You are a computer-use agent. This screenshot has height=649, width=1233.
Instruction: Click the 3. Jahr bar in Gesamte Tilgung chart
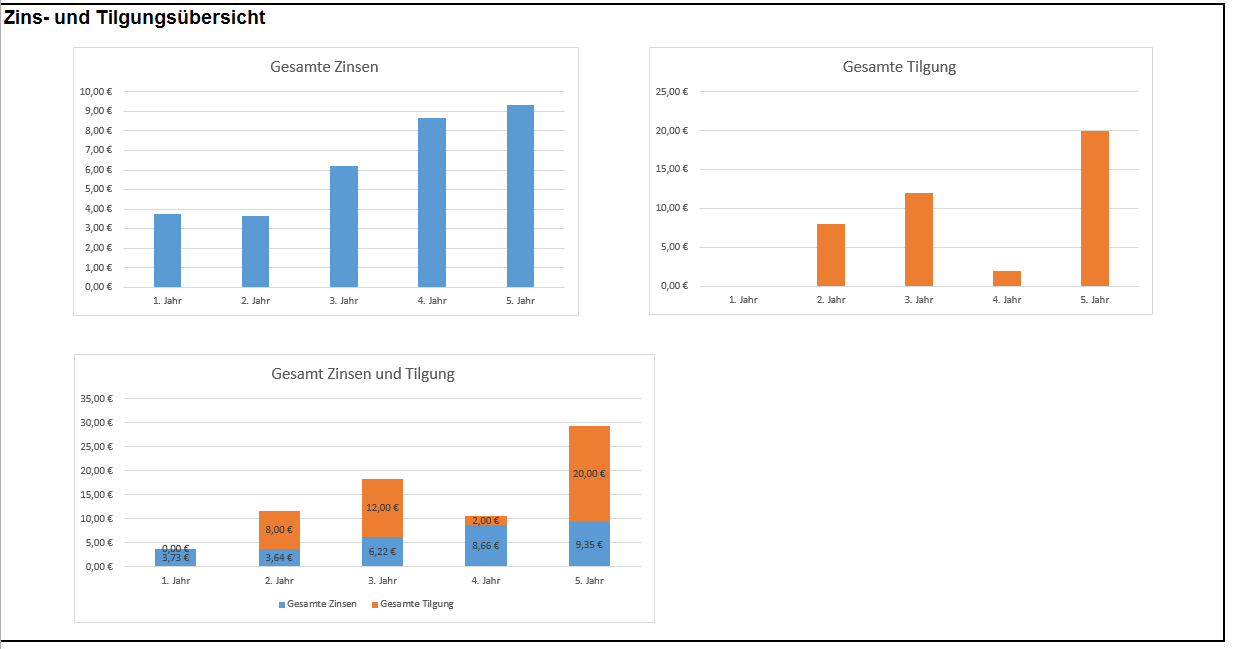click(919, 240)
